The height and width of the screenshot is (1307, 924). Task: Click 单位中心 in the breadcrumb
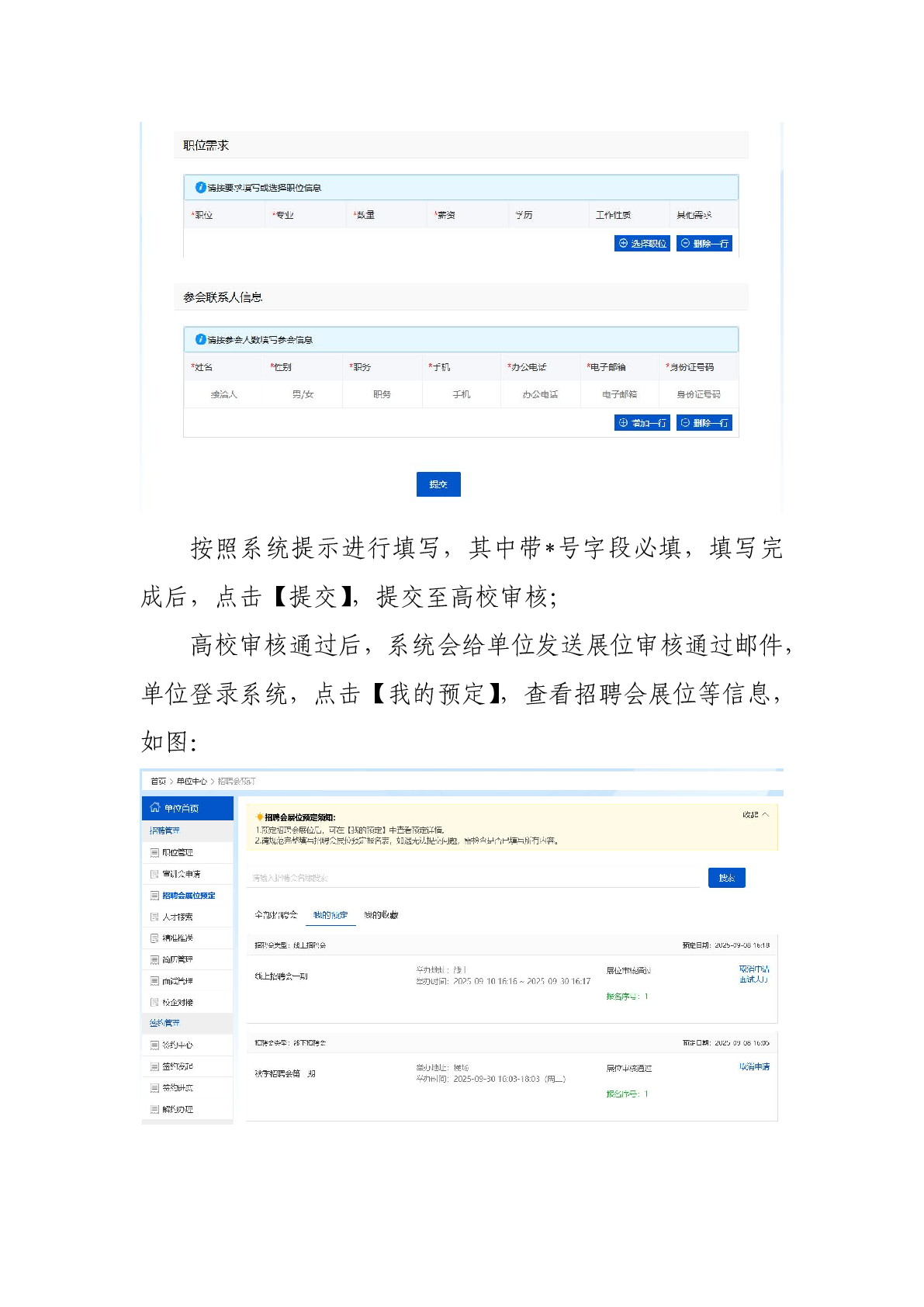pos(192,781)
